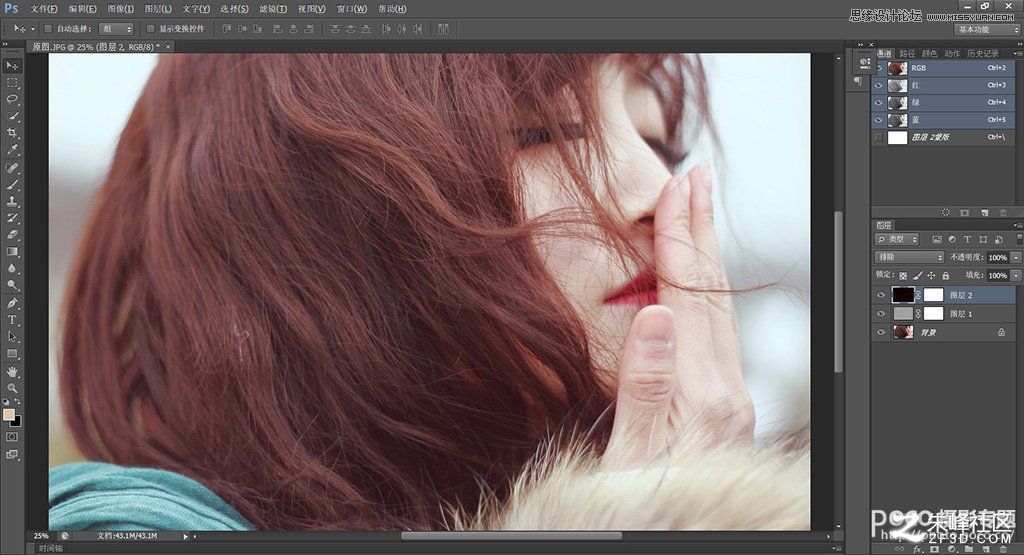Click the foreground color swatch

point(8,415)
